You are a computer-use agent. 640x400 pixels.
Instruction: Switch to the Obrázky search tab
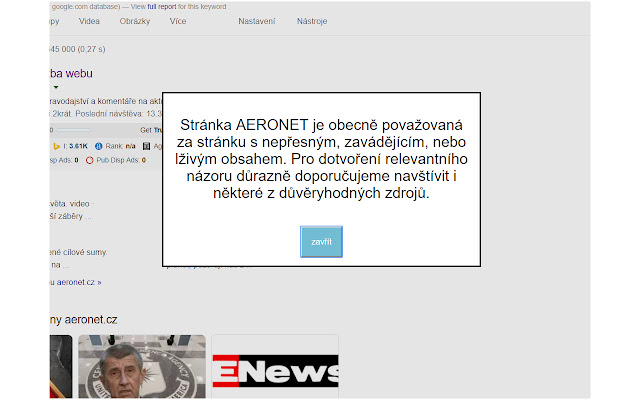point(135,21)
